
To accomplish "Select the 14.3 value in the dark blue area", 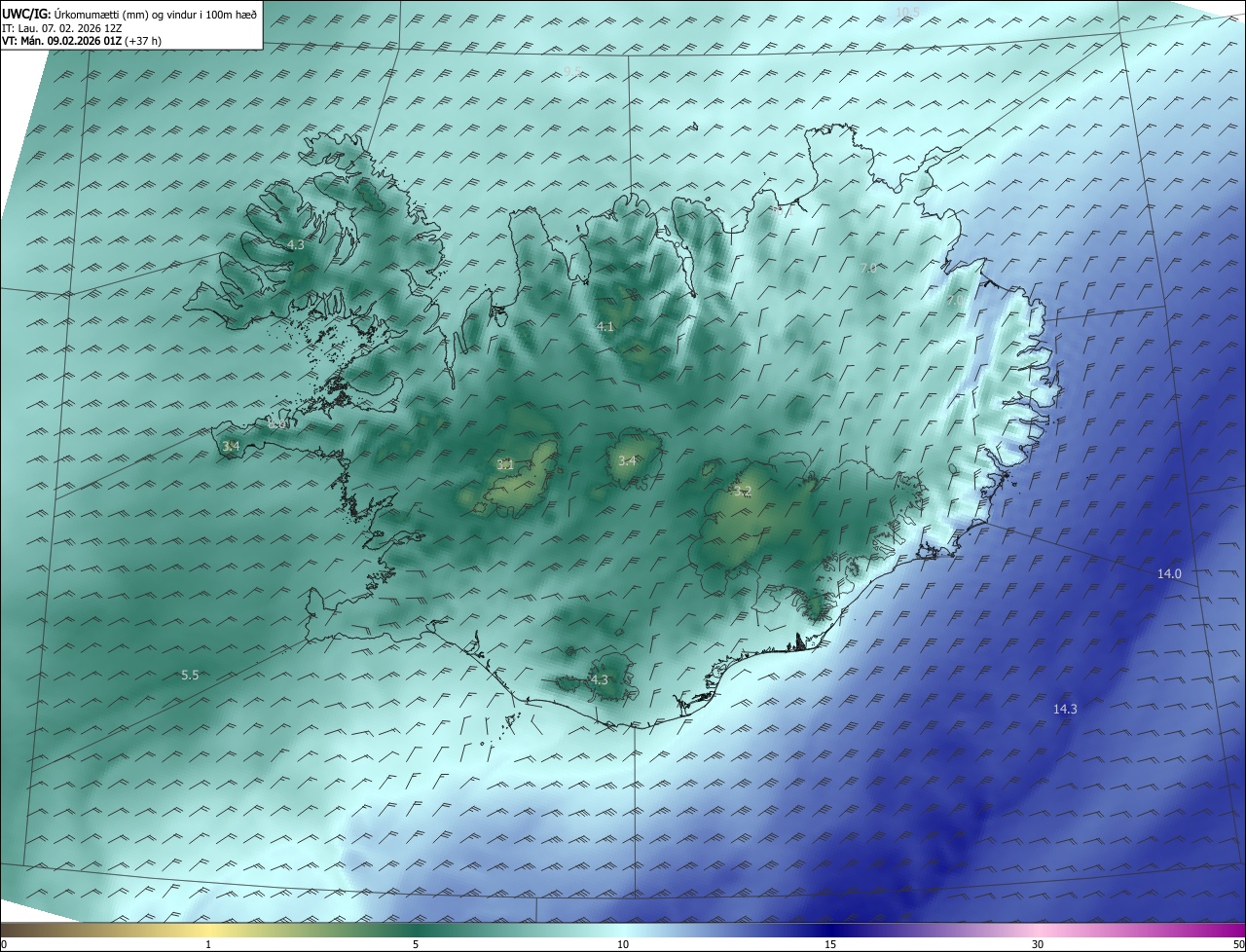I will [x=1065, y=710].
